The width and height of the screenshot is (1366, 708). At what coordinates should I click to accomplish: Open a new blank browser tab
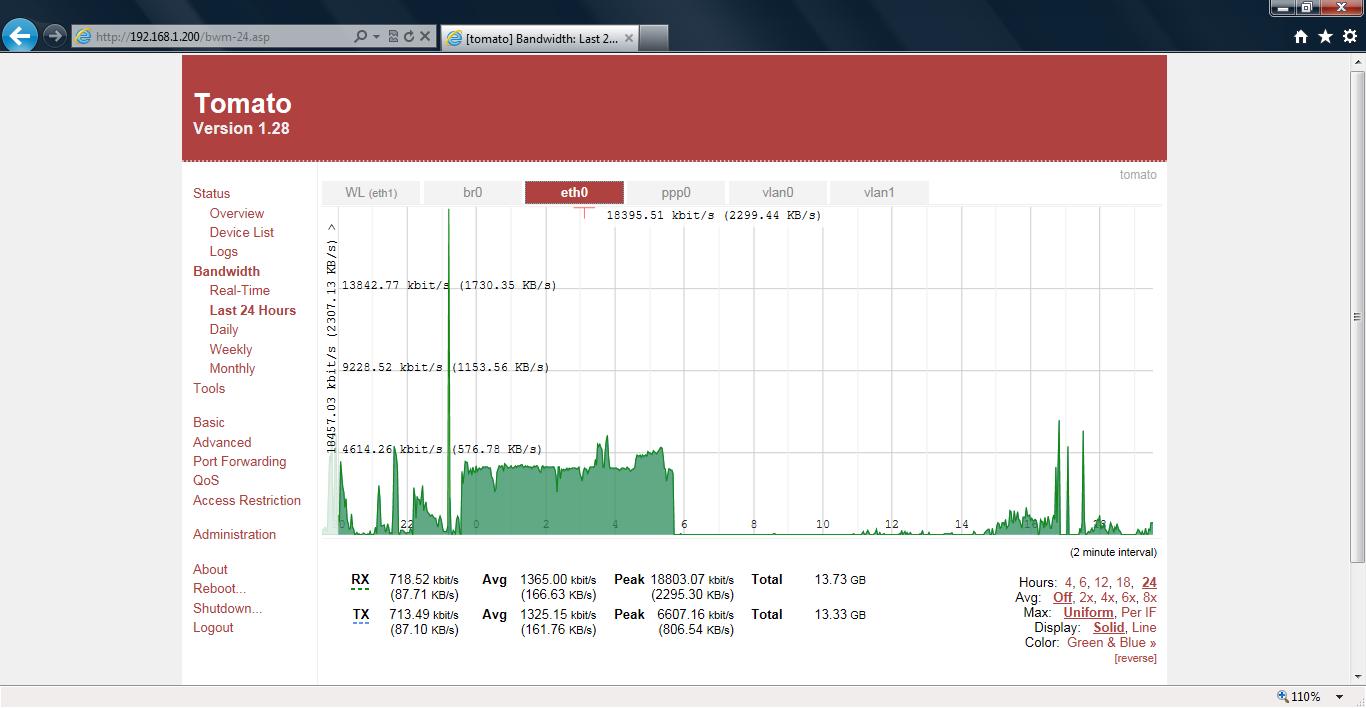[653, 38]
